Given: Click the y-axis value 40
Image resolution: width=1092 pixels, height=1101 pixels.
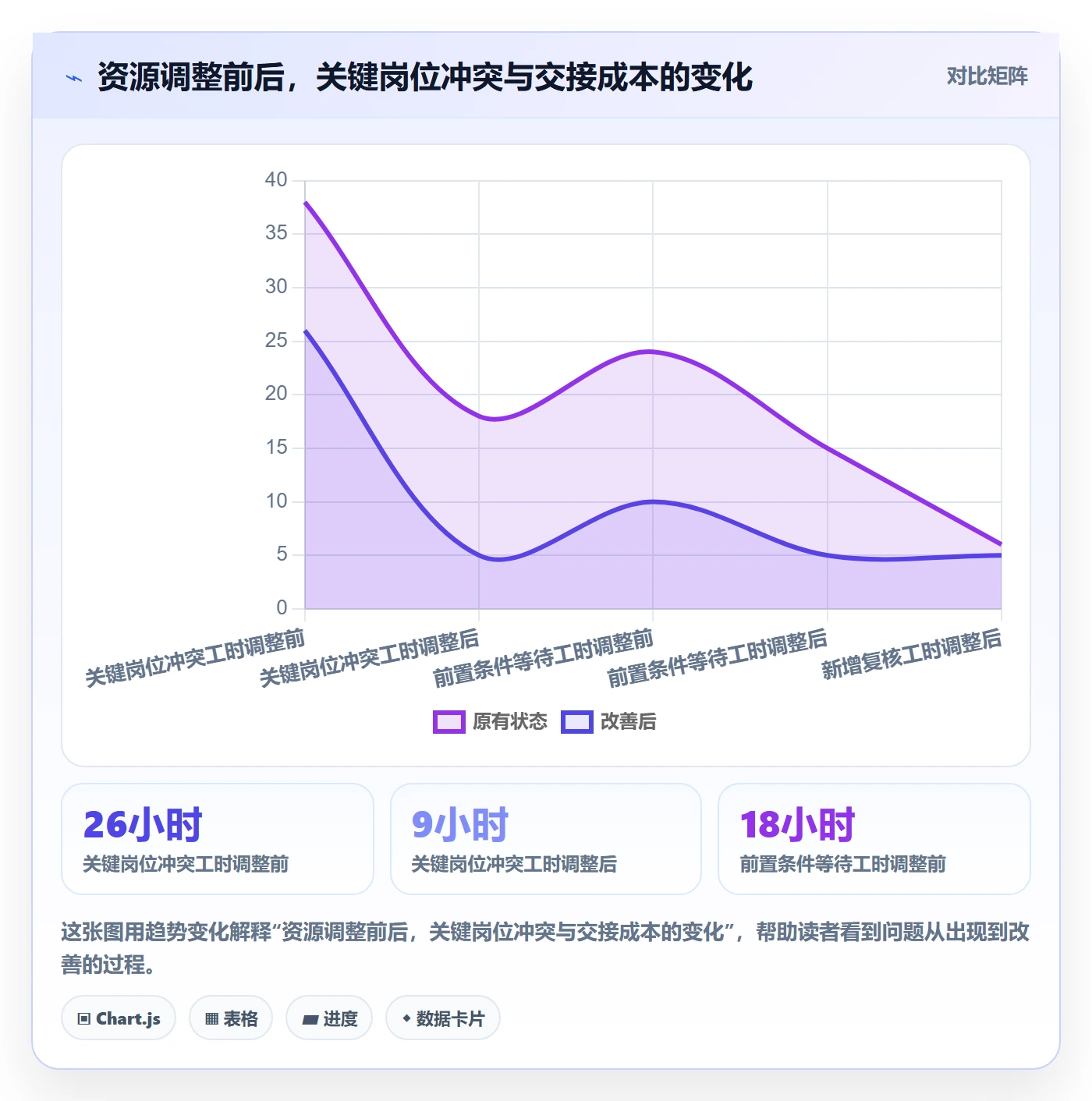Looking at the screenshot, I should pos(276,180).
